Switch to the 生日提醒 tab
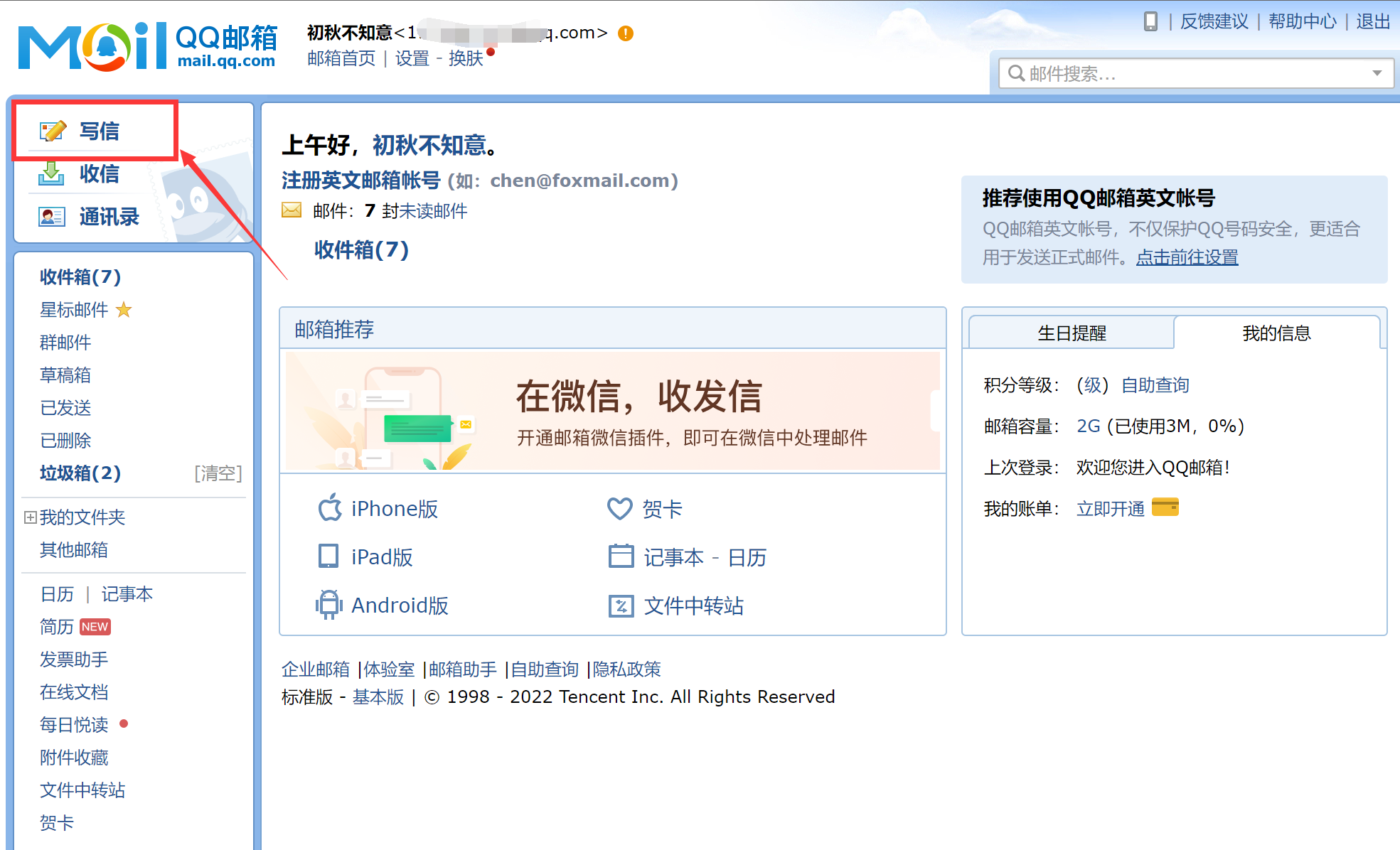The height and width of the screenshot is (850, 1400). (x=1072, y=333)
